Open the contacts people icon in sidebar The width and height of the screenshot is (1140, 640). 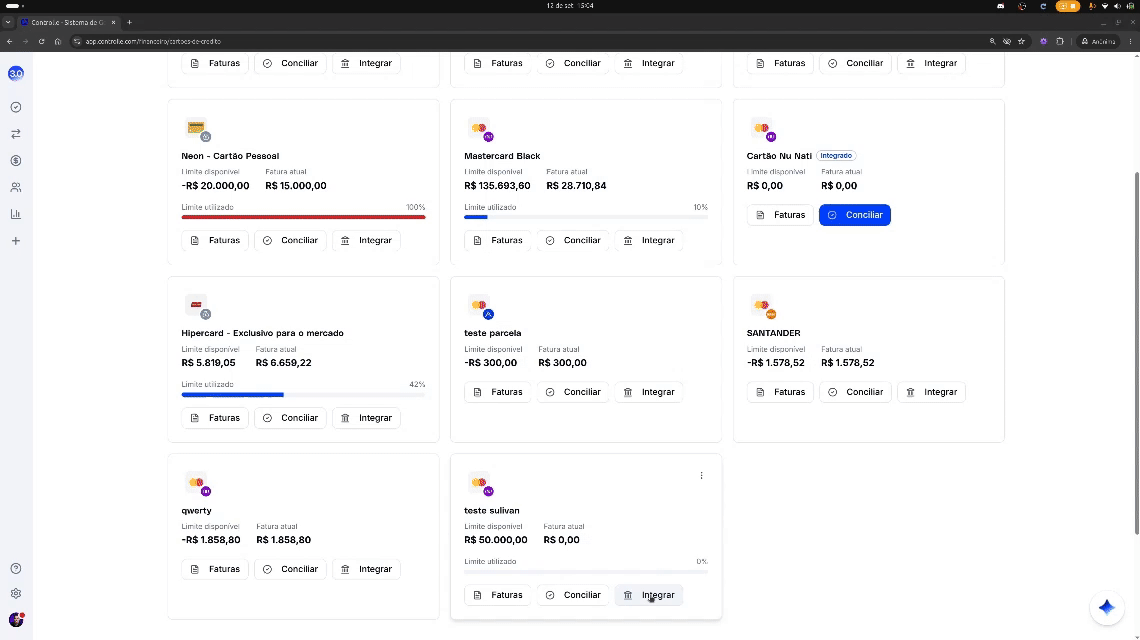tap(16, 188)
